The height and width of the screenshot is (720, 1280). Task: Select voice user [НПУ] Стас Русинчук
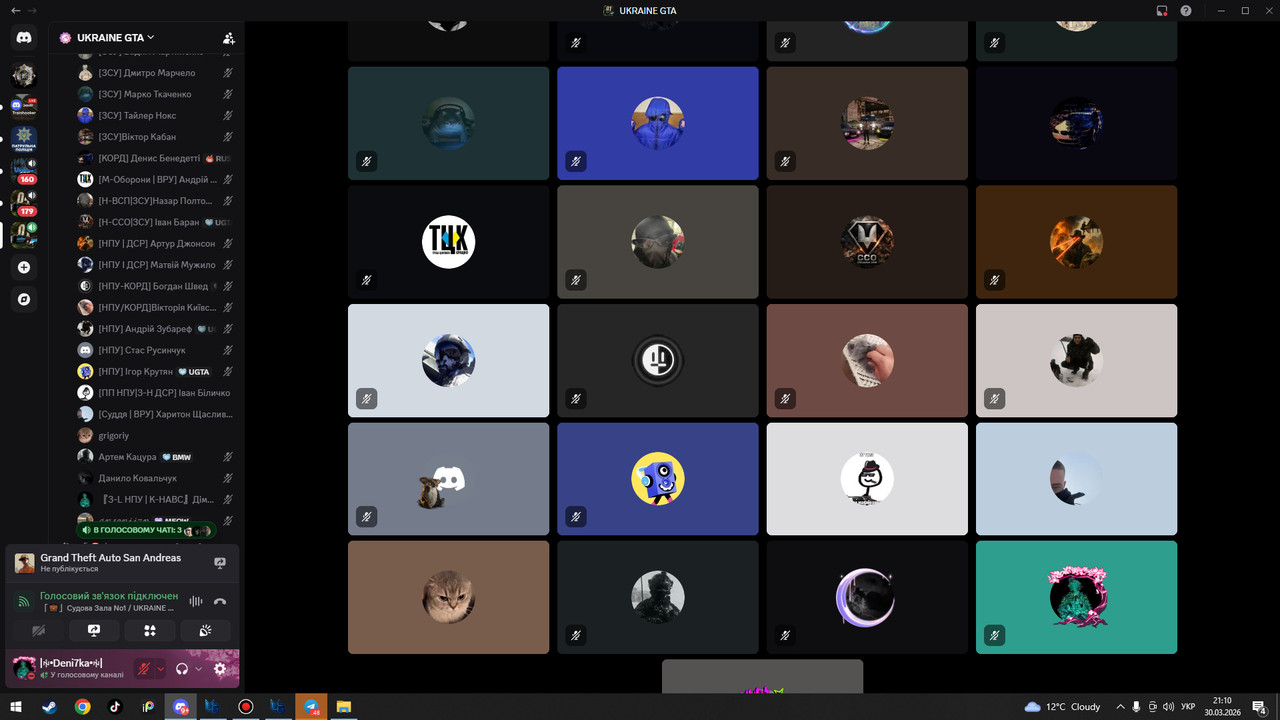pos(155,350)
